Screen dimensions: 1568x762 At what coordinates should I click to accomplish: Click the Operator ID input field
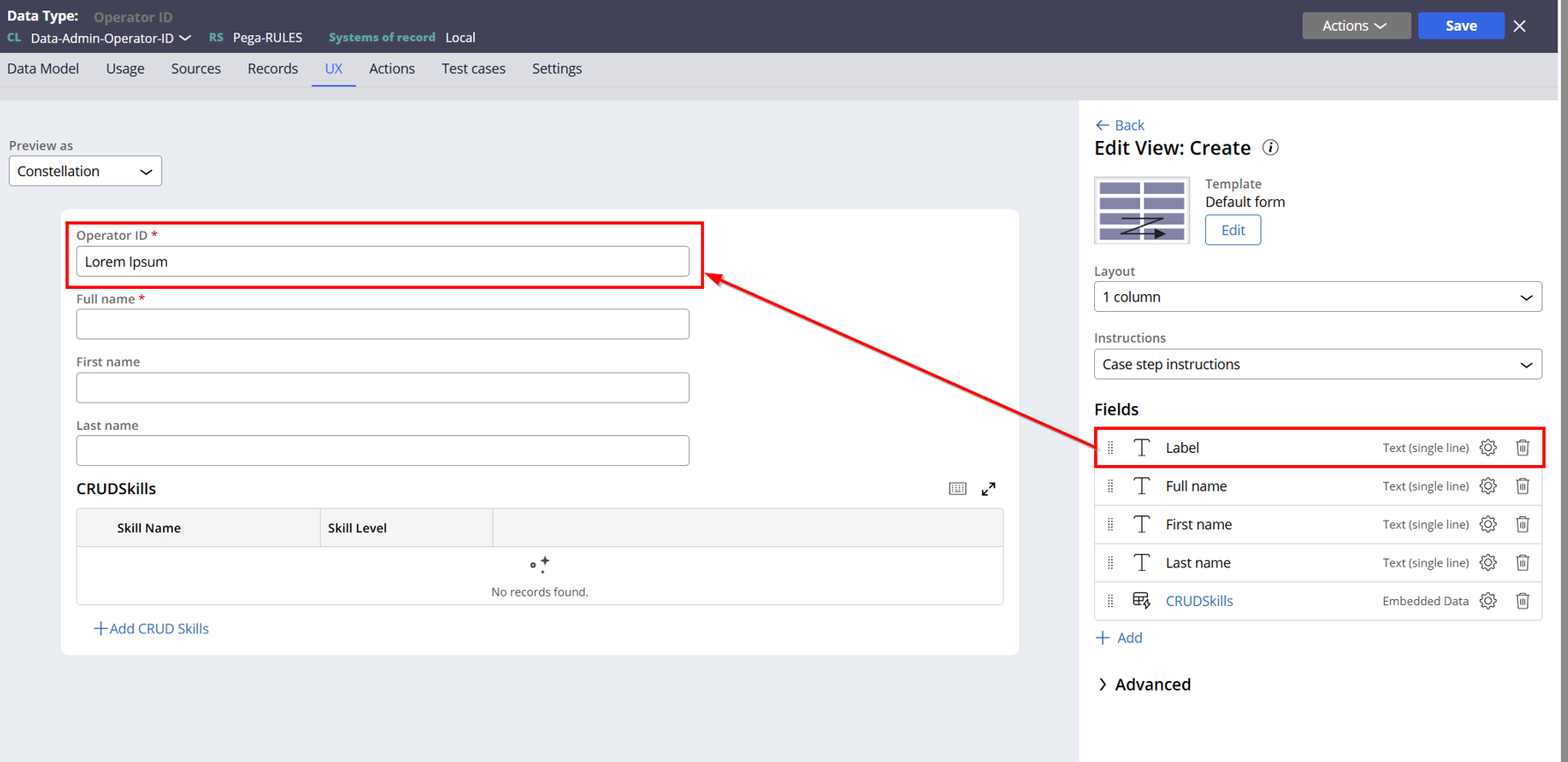click(x=382, y=262)
